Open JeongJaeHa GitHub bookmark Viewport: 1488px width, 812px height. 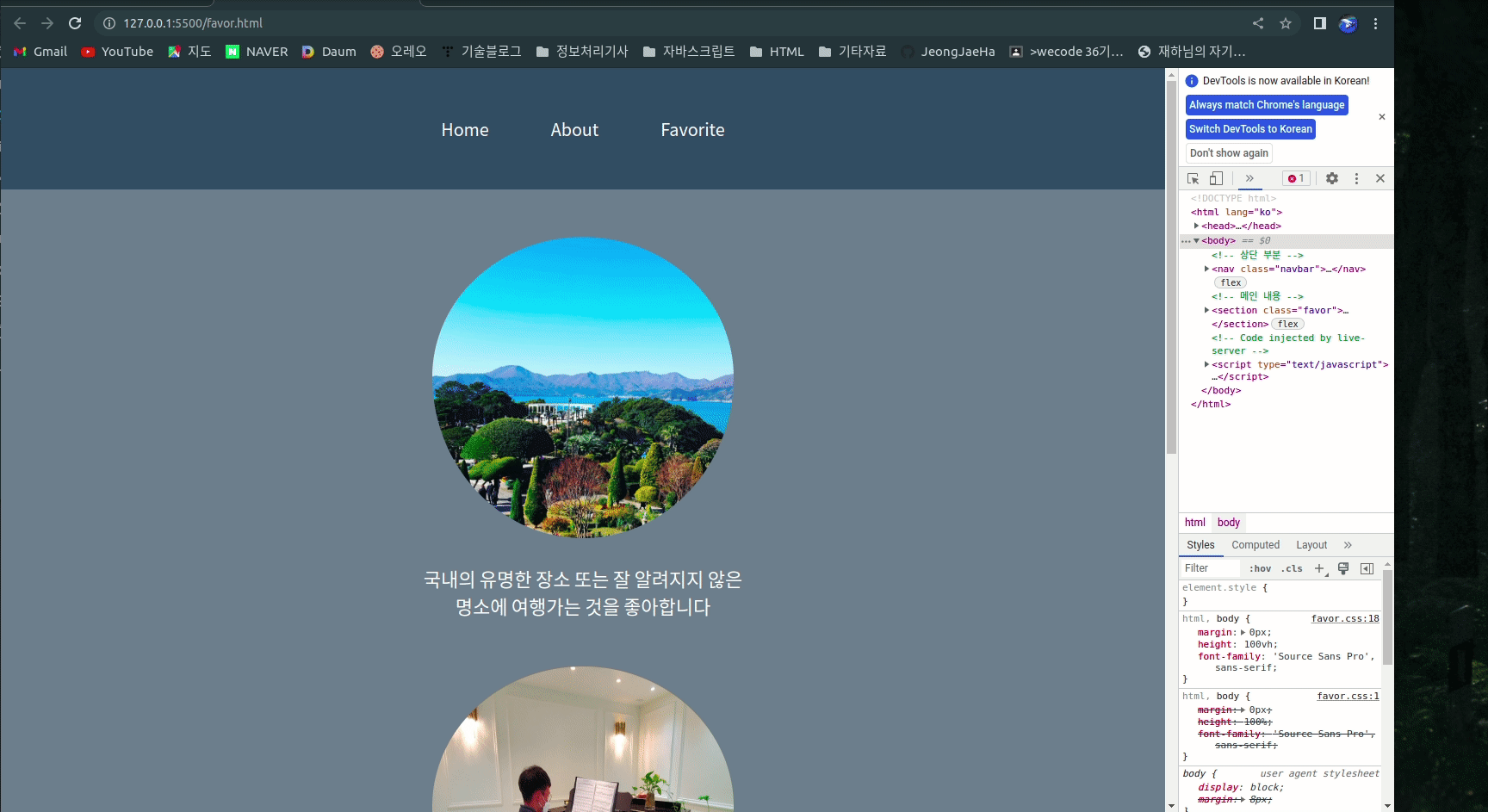point(948,52)
